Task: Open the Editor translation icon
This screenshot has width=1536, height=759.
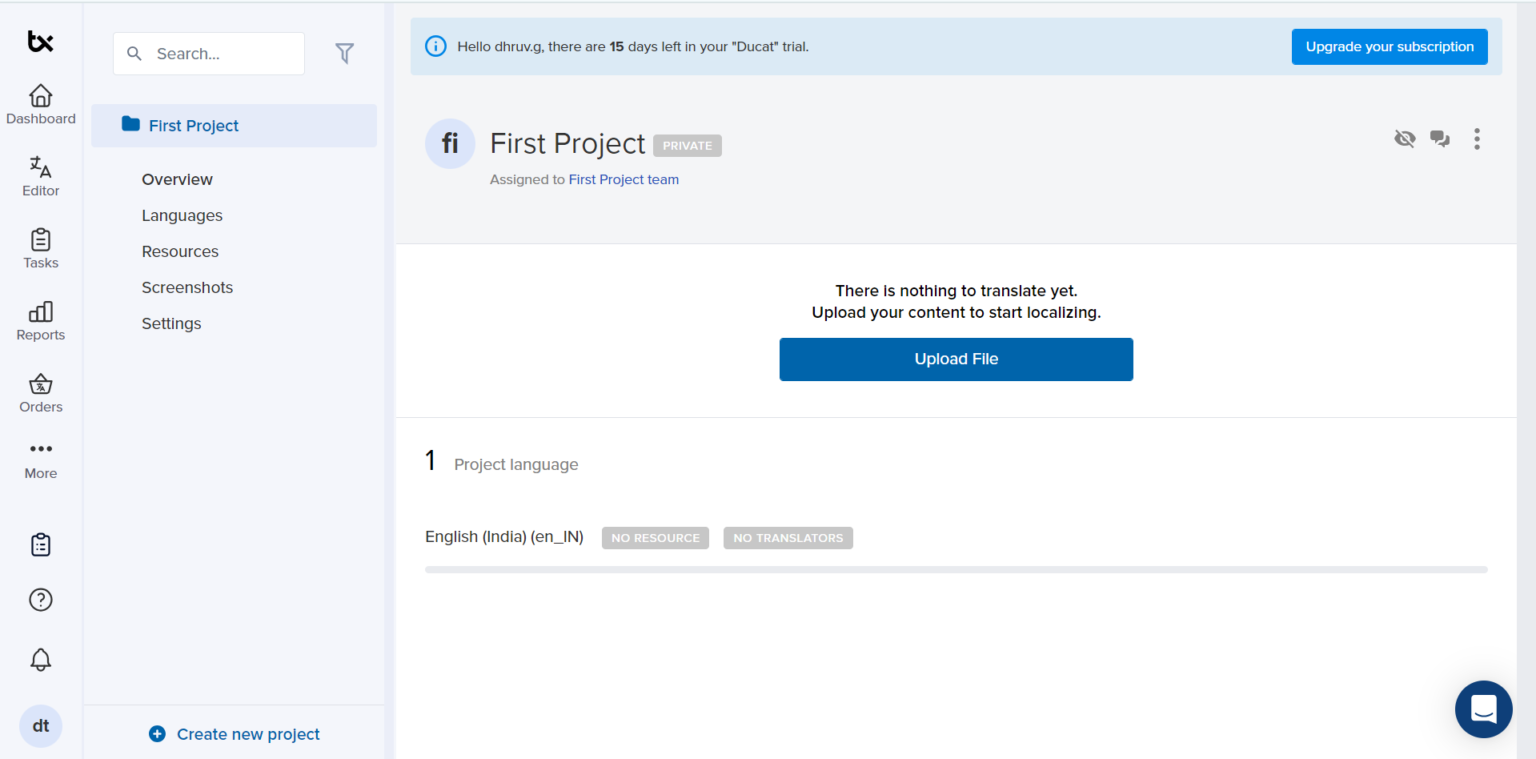Action: pyautogui.click(x=40, y=168)
